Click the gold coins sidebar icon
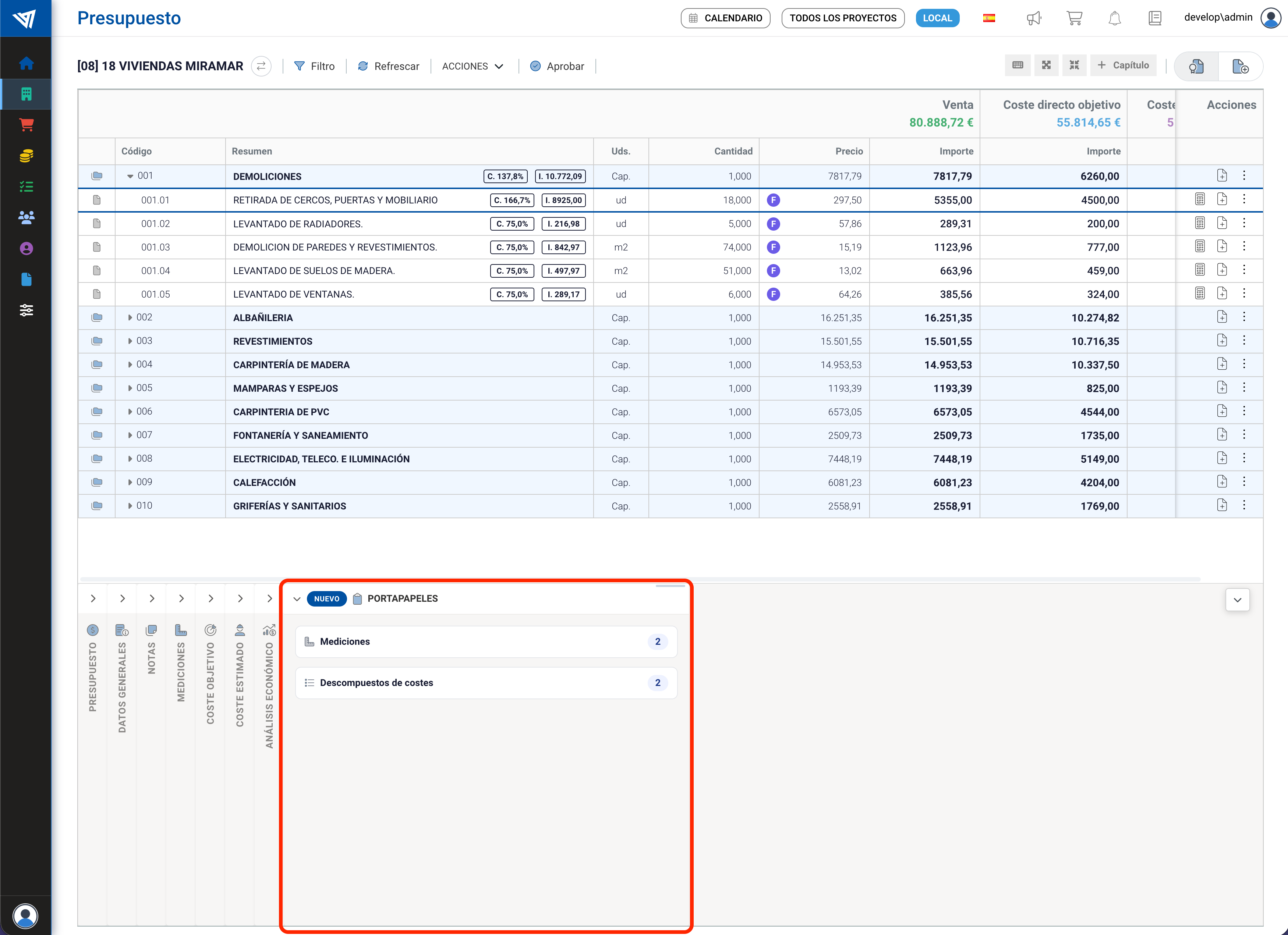 [26, 156]
